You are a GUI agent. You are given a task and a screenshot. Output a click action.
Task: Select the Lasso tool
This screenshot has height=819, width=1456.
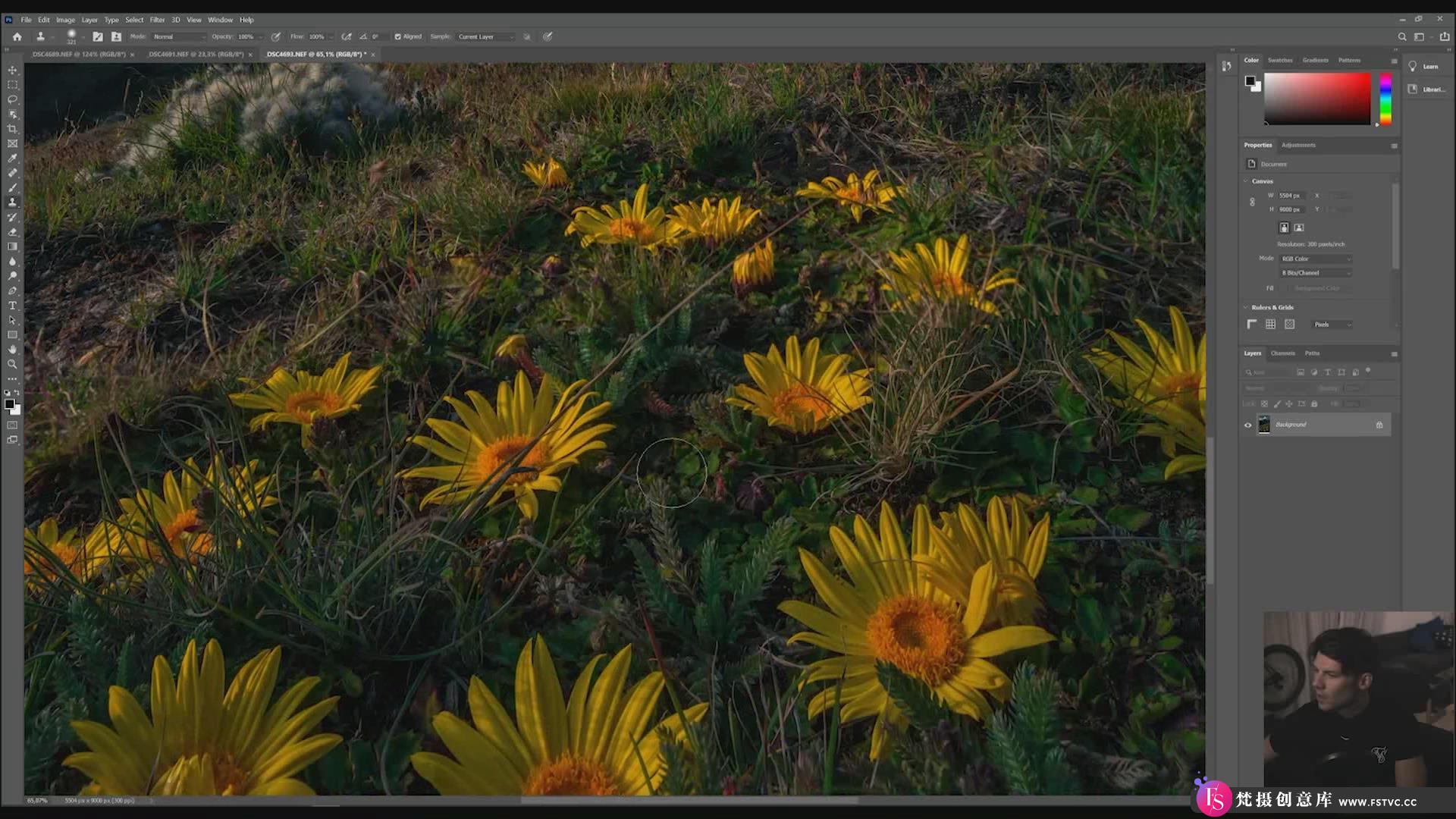click(x=12, y=99)
